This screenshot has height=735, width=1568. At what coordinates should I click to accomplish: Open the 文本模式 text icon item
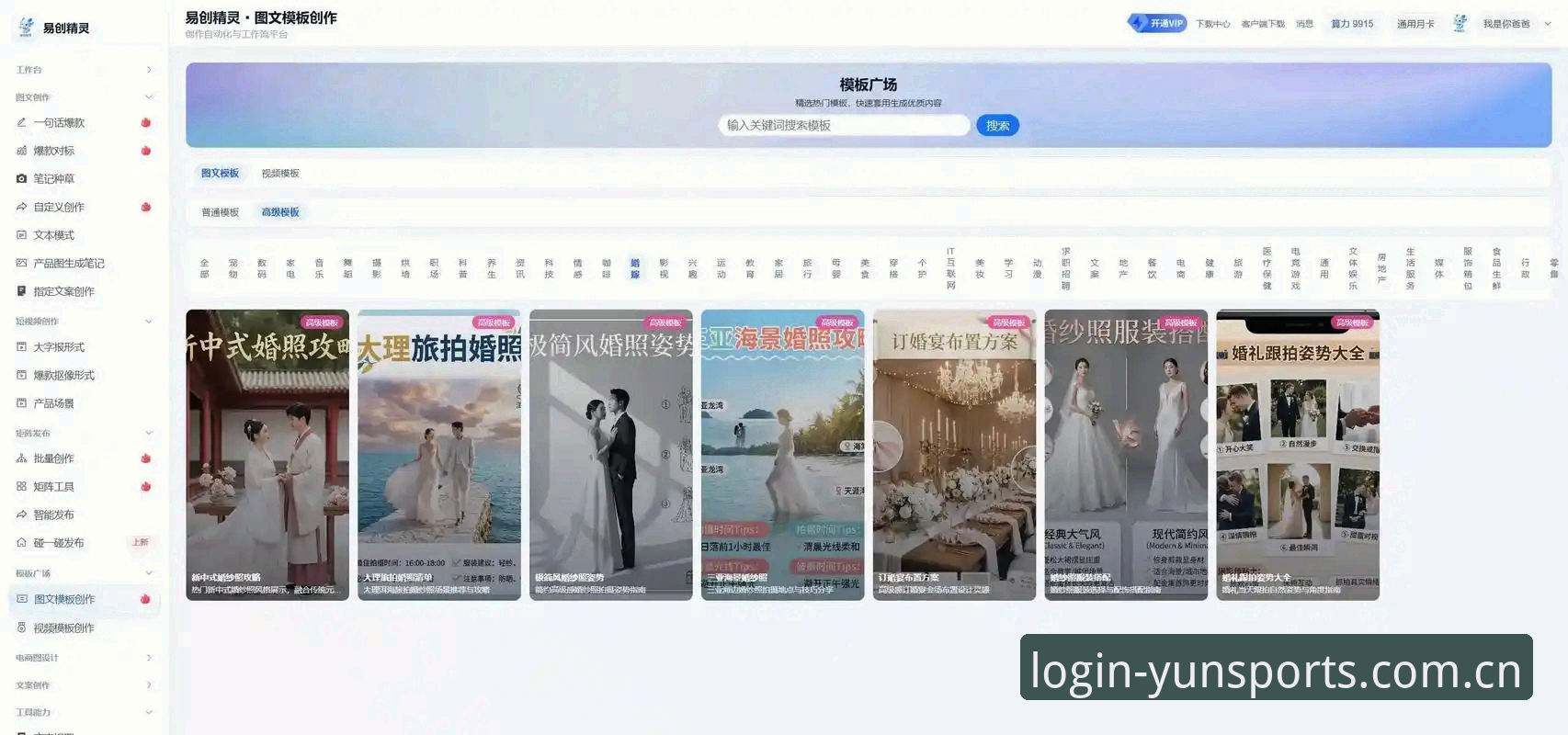click(x=21, y=235)
